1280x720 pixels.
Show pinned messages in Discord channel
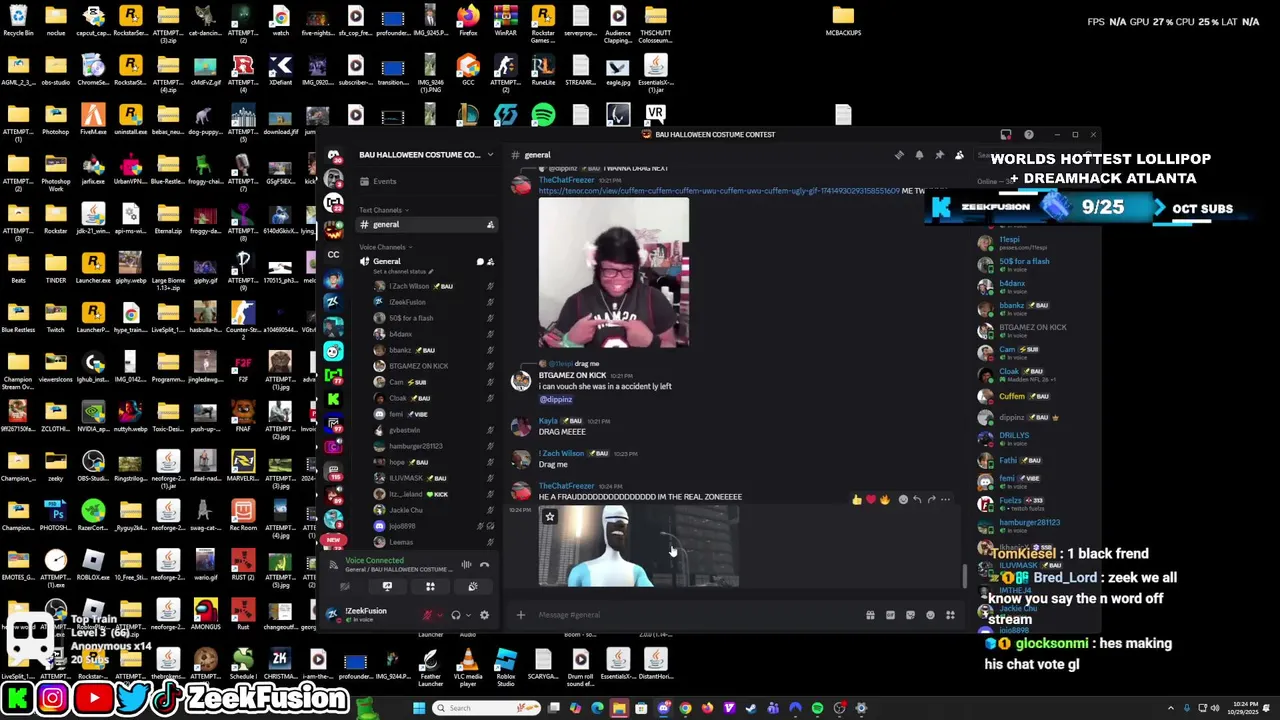click(x=939, y=155)
